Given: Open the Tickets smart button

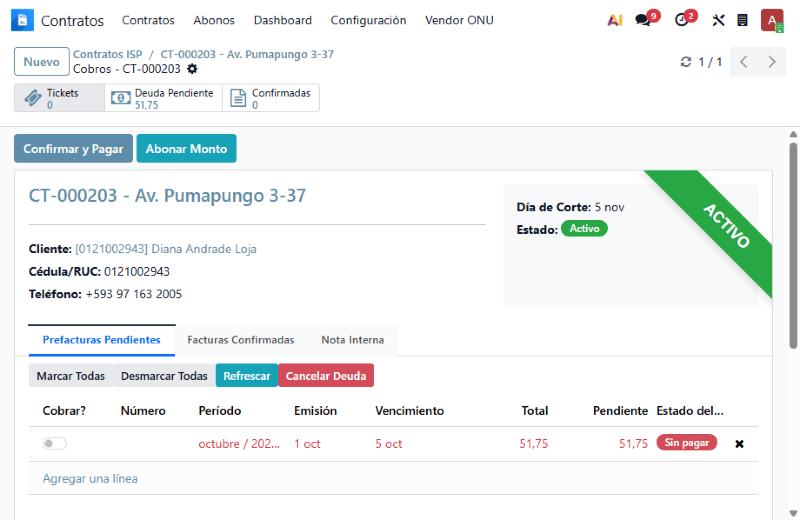Looking at the screenshot, I should (x=59, y=98).
